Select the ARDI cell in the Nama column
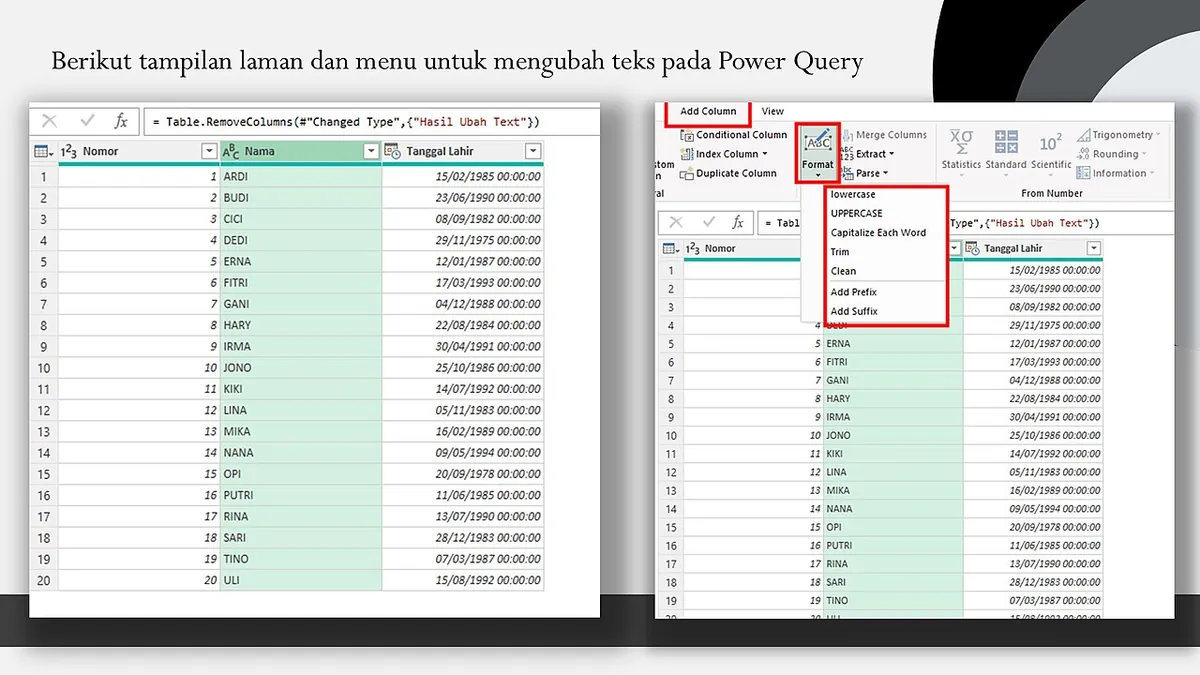Screen dimensions: 1200x675 coord(301,177)
